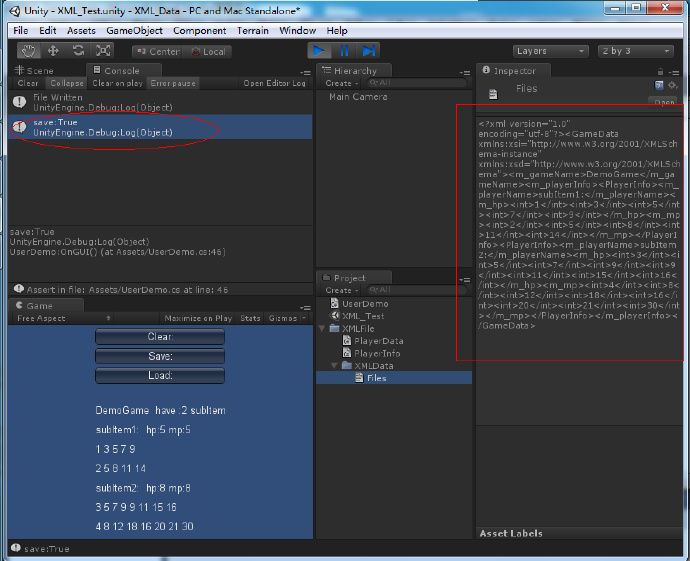Open the Edit menu
Image resolution: width=690 pixels, height=561 pixels.
[48, 30]
